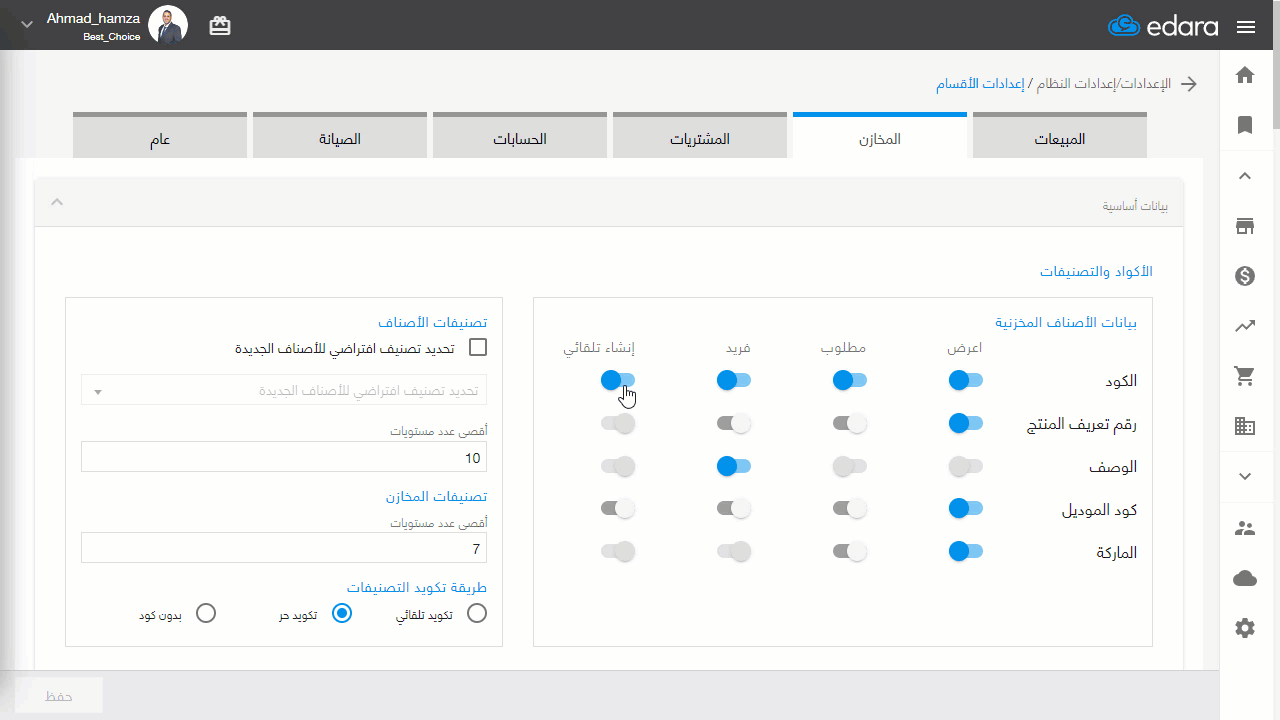
Task: Toggle فريد switch for الكود row
Action: [734, 380]
